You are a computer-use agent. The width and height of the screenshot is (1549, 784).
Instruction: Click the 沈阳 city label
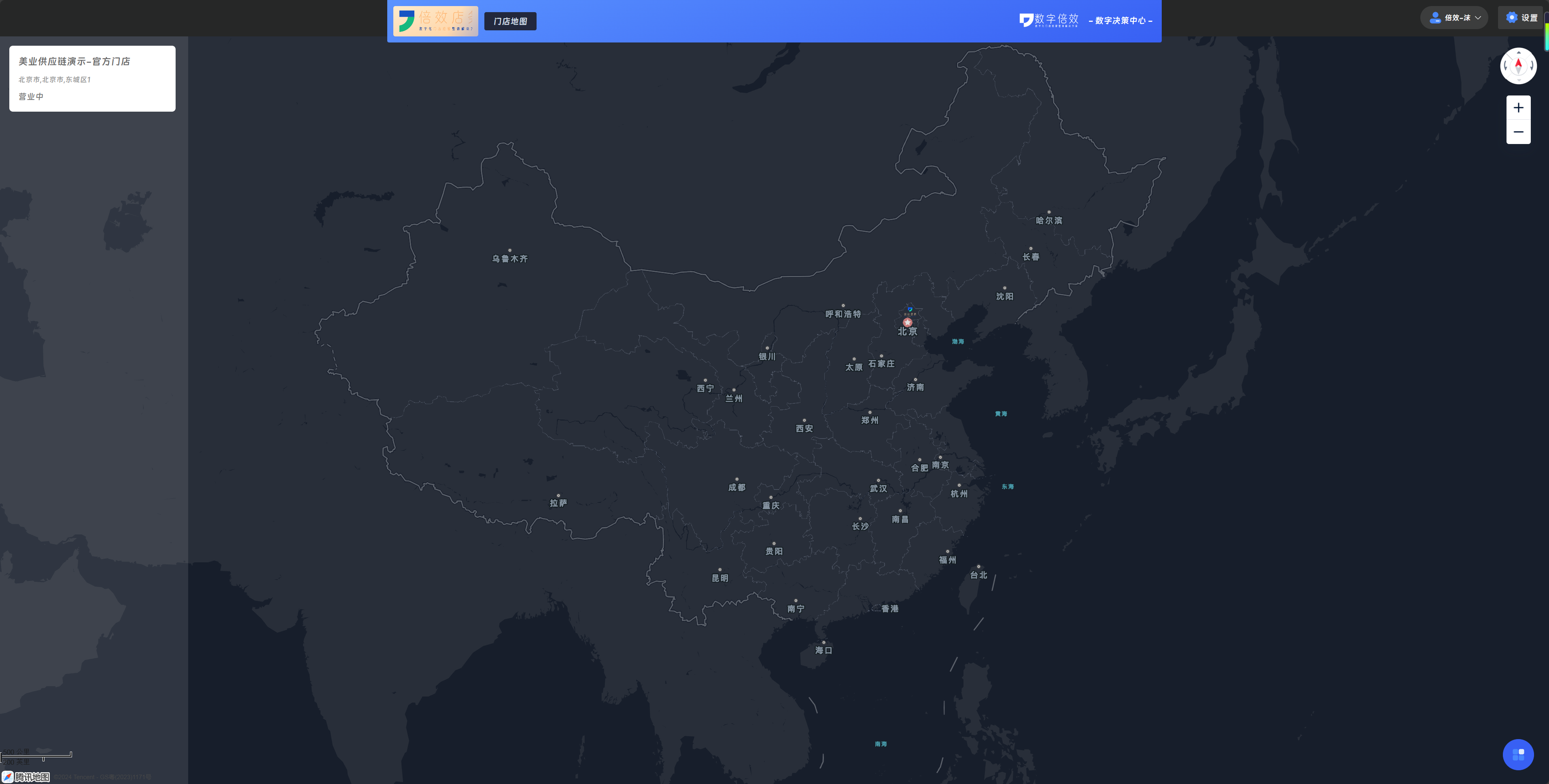pos(1004,297)
